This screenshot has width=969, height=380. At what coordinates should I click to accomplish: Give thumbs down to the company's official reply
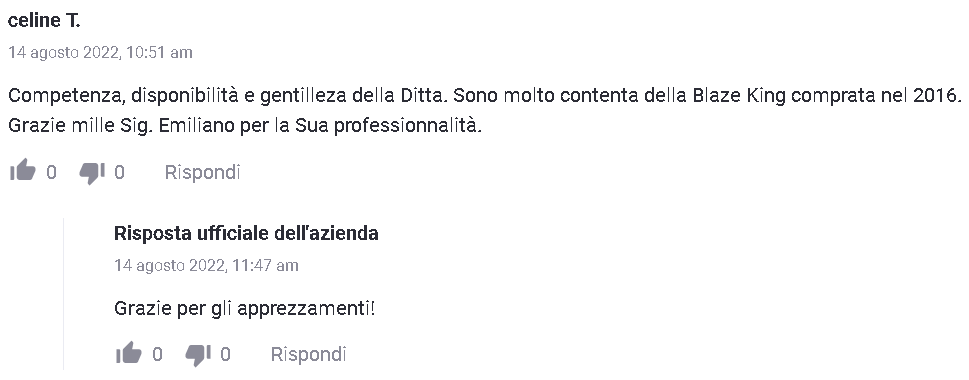198,355
